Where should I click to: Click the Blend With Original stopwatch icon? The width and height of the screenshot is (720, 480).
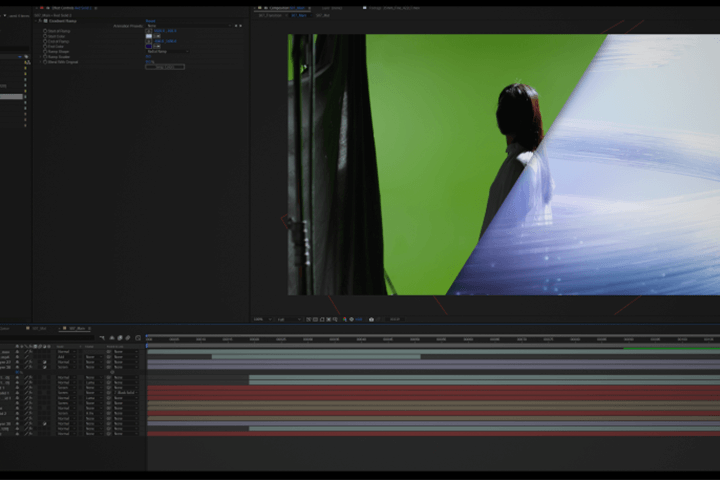46,61
